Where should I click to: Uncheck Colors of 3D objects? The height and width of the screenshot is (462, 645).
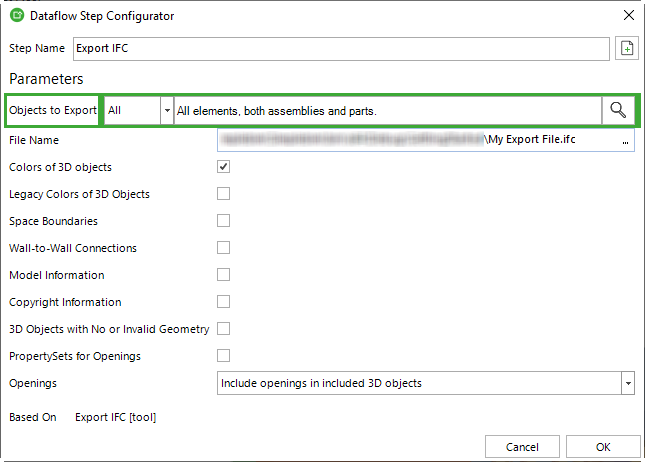tap(223, 167)
